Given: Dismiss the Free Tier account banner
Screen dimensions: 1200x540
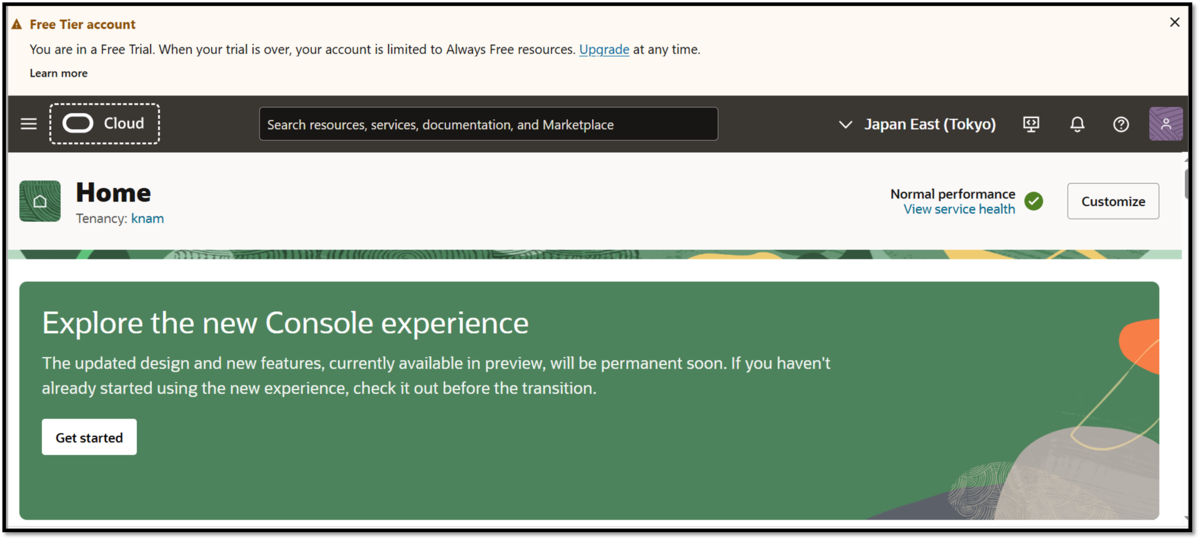Looking at the screenshot, I should 1175,22.
